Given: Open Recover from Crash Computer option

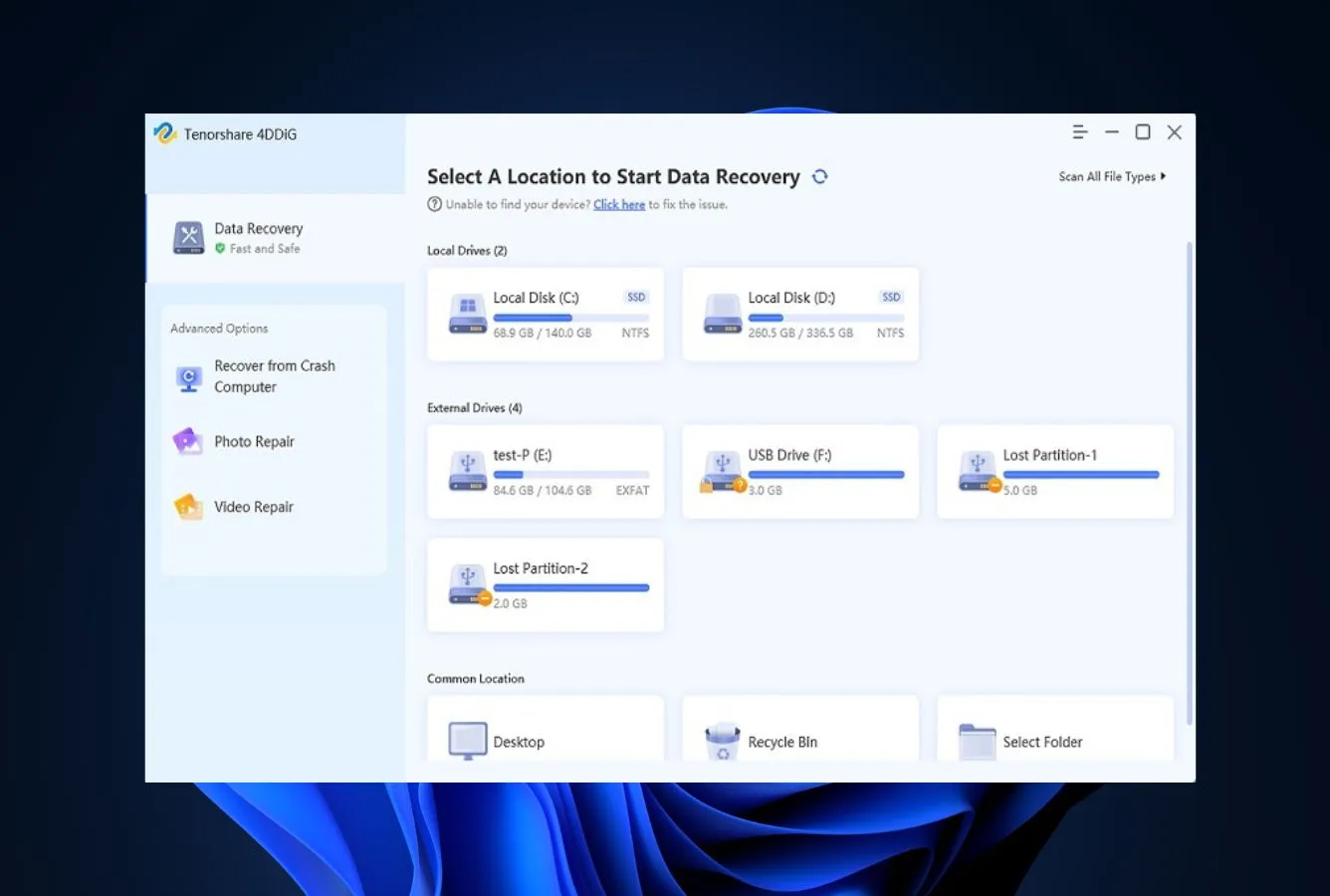Looking at the screenshot, I should (274, 377).
